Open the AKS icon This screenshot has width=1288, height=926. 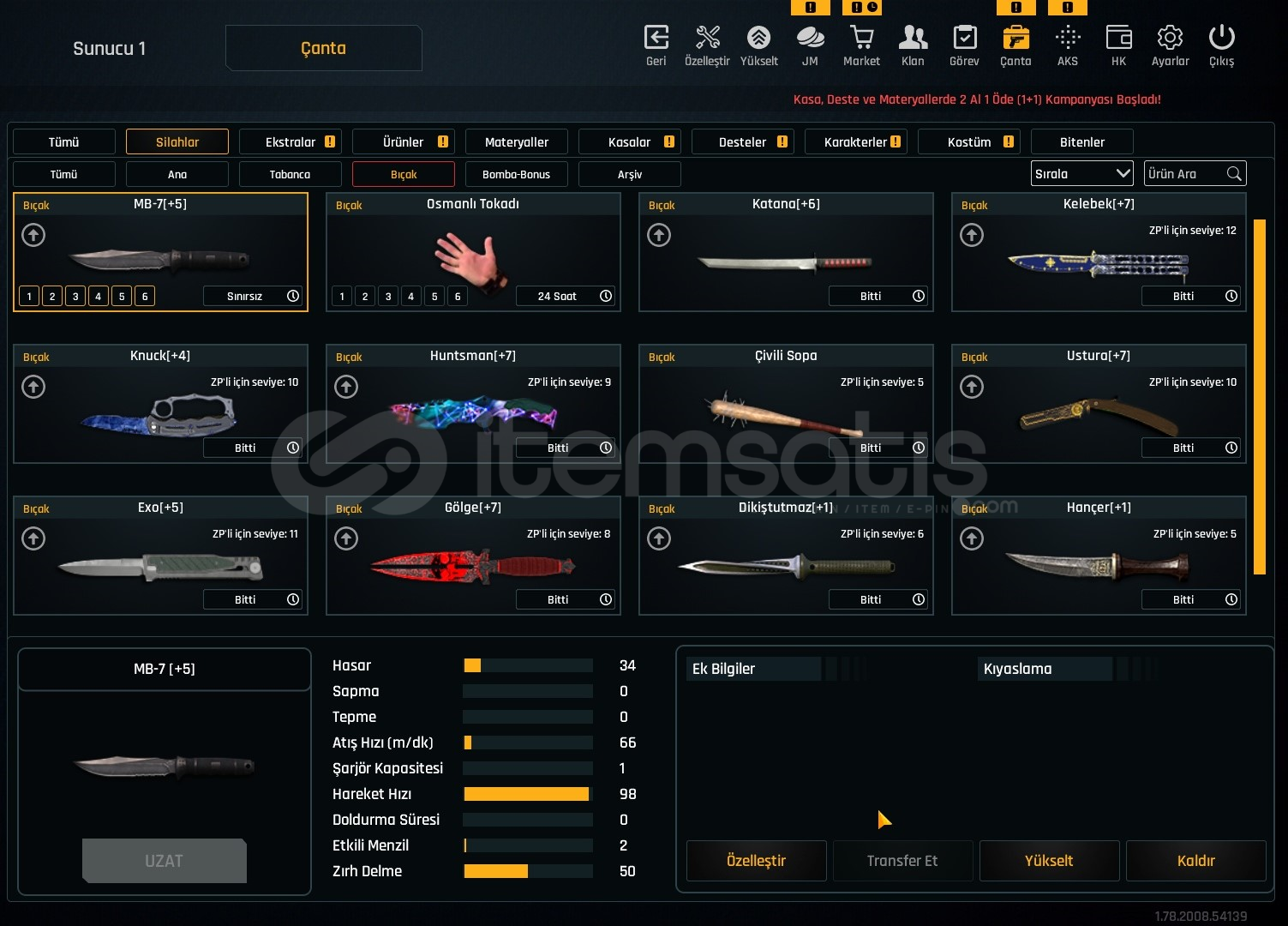point(1068,38)
